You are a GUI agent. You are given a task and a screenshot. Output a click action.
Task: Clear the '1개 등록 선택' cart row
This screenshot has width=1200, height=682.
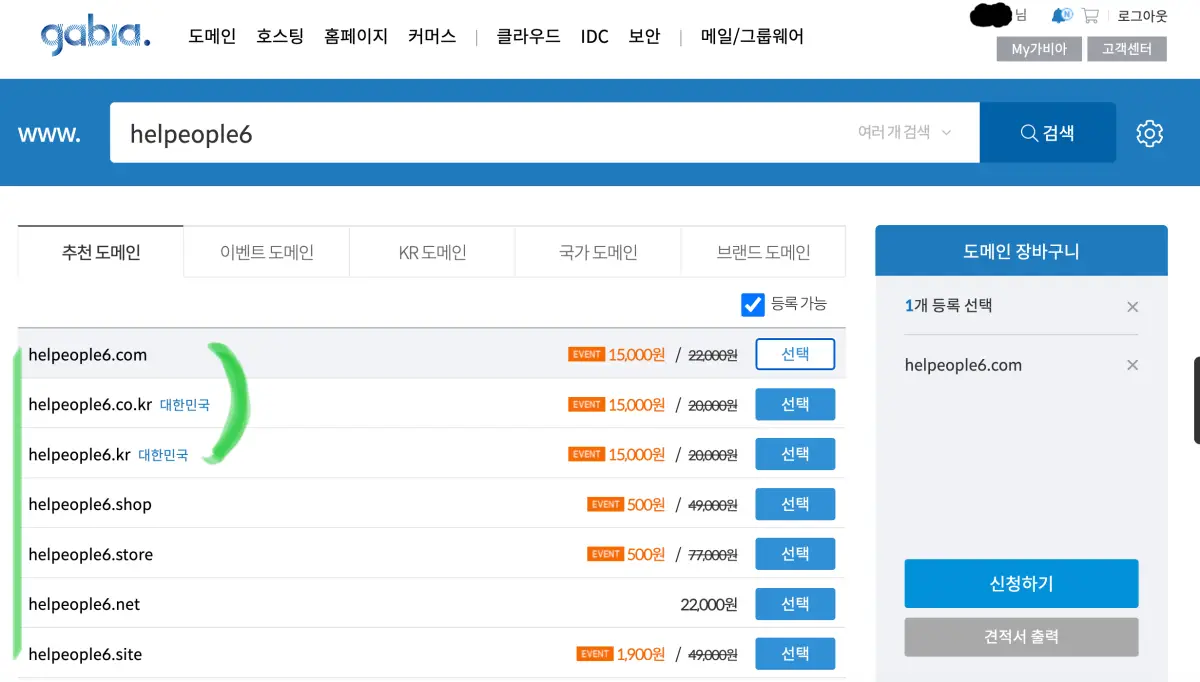(x=1132, y=307)
